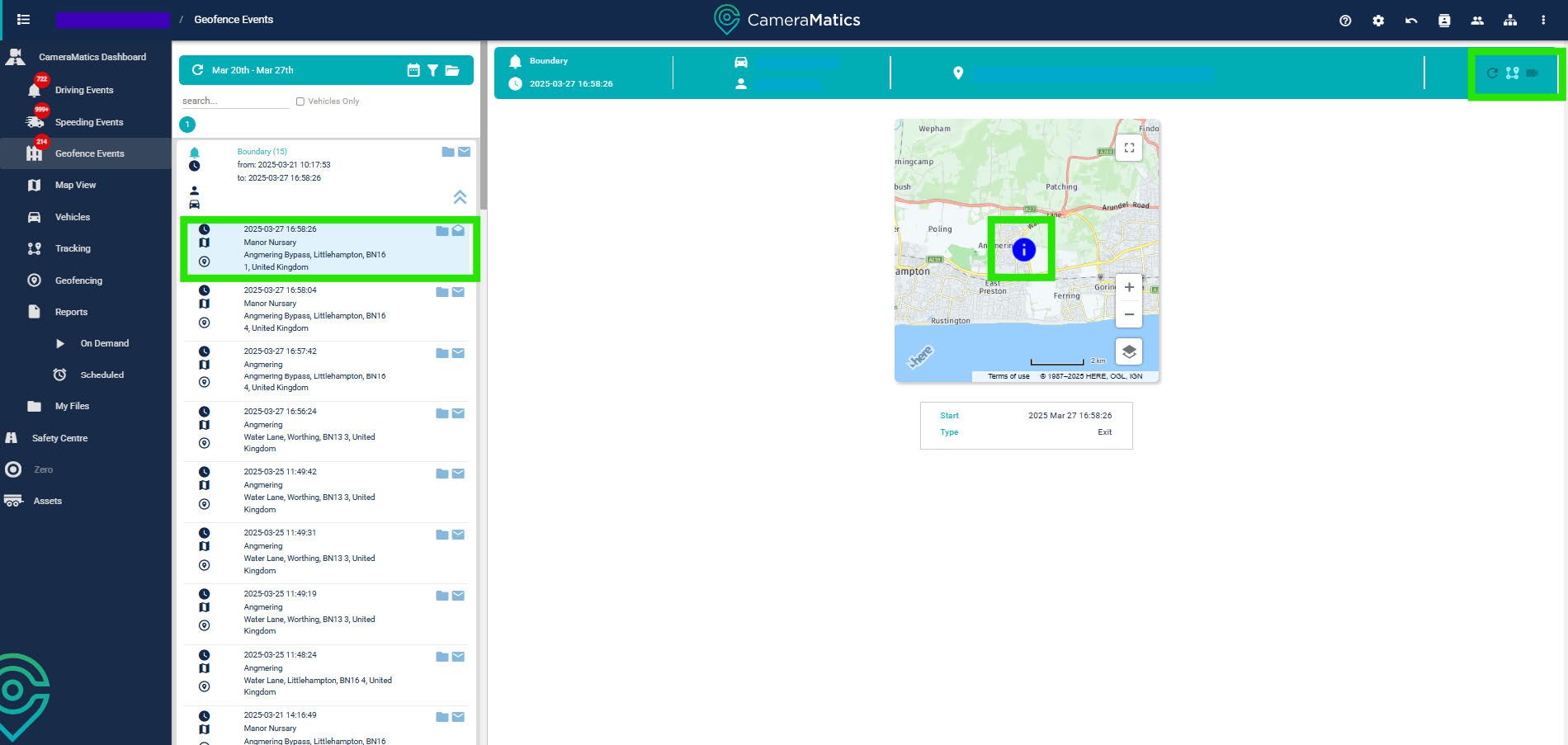This screenshot has height=745, width=1568.
Task: Click the event search input field
Action: tap(234, 101)
